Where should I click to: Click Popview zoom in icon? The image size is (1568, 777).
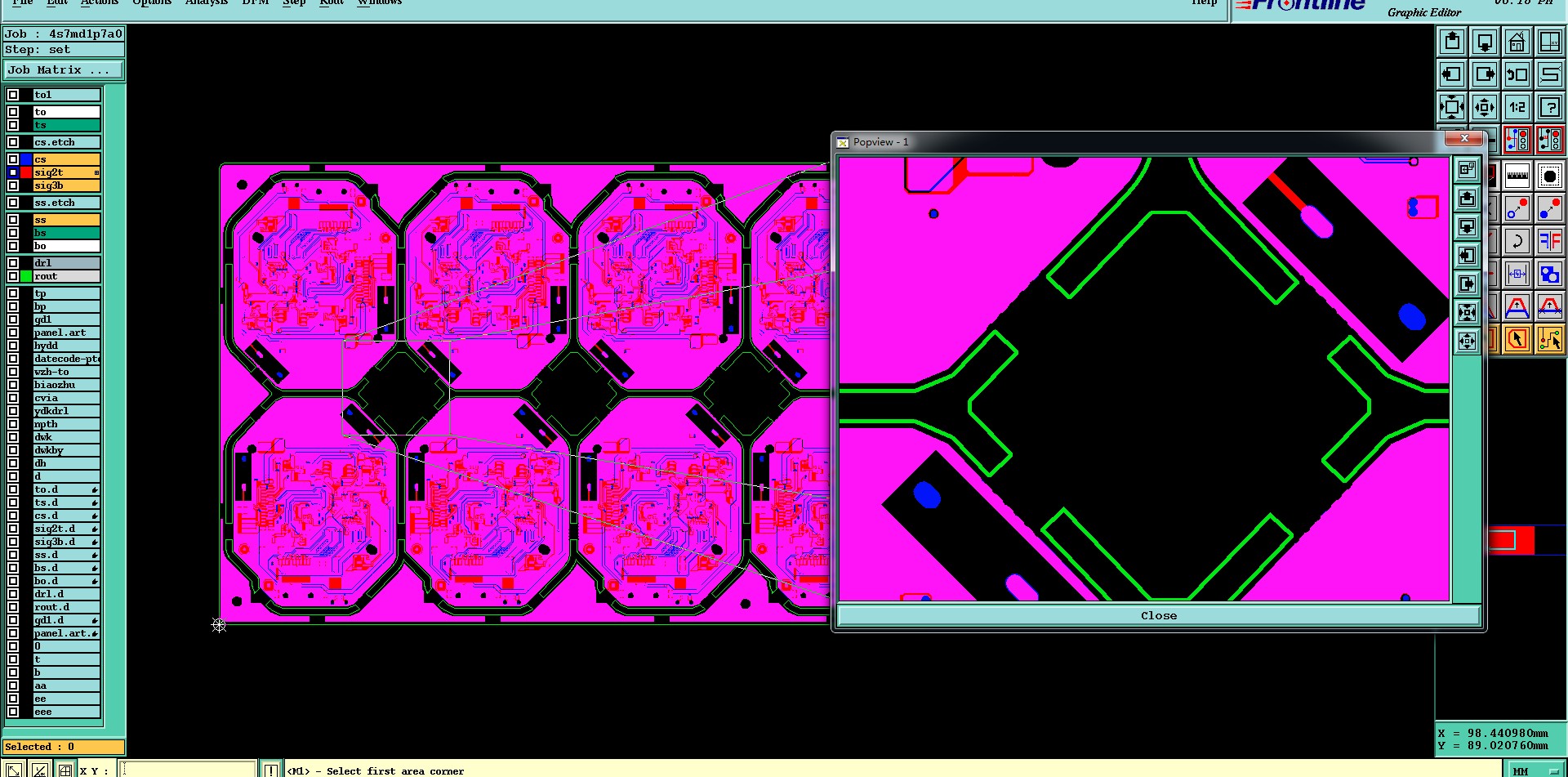coord(1468,312)
